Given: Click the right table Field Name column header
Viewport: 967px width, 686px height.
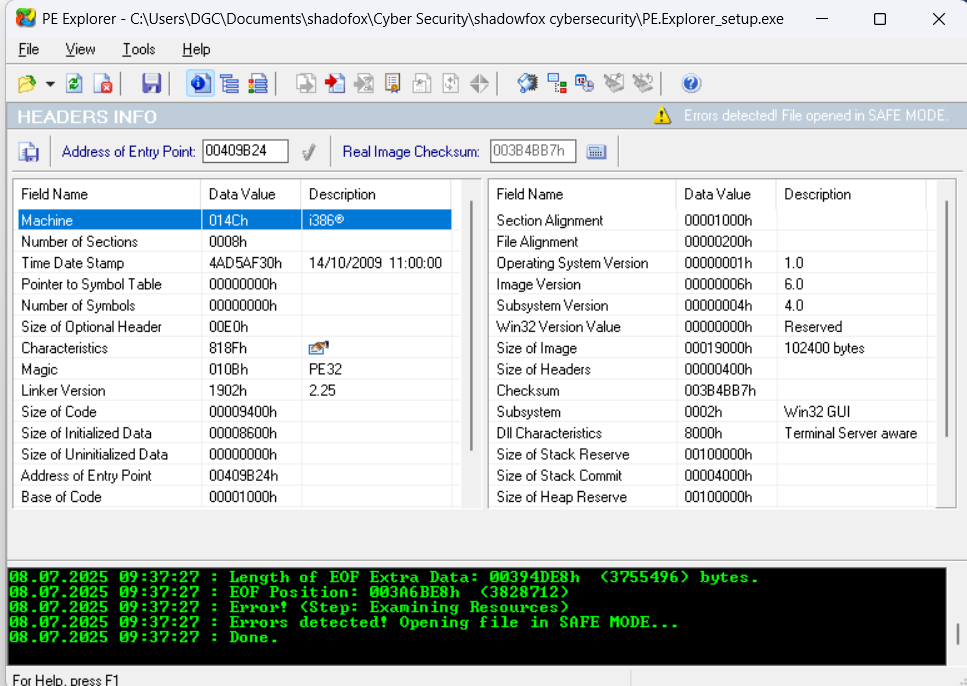Looking at the screenshot, I should coord(584,194).
